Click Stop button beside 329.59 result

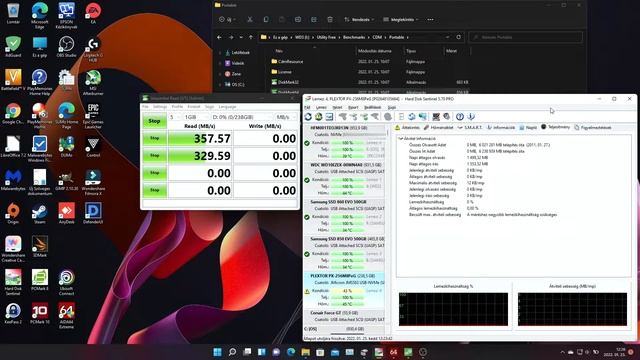pos(154,156)
